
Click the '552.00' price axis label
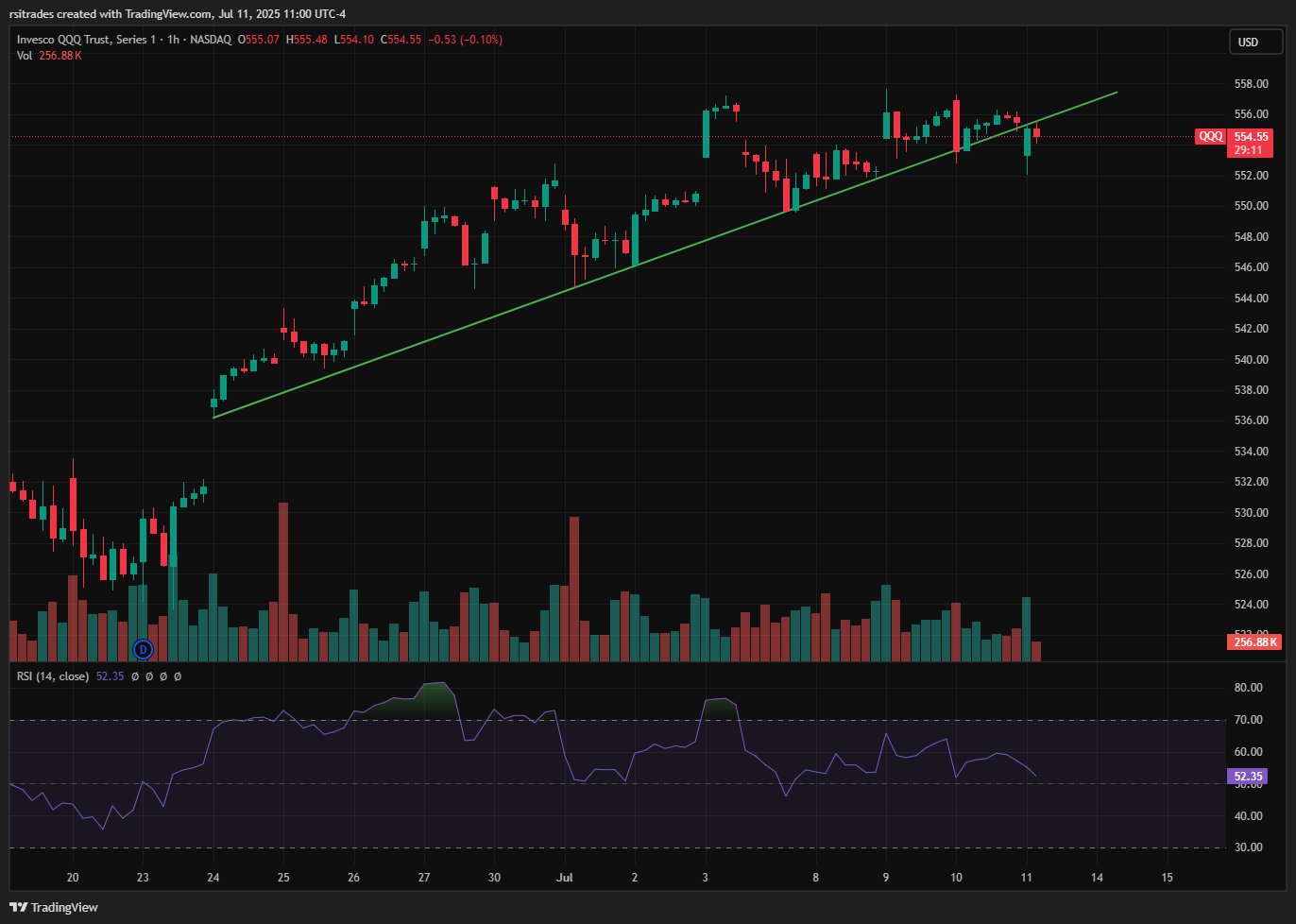point(1251,176)
